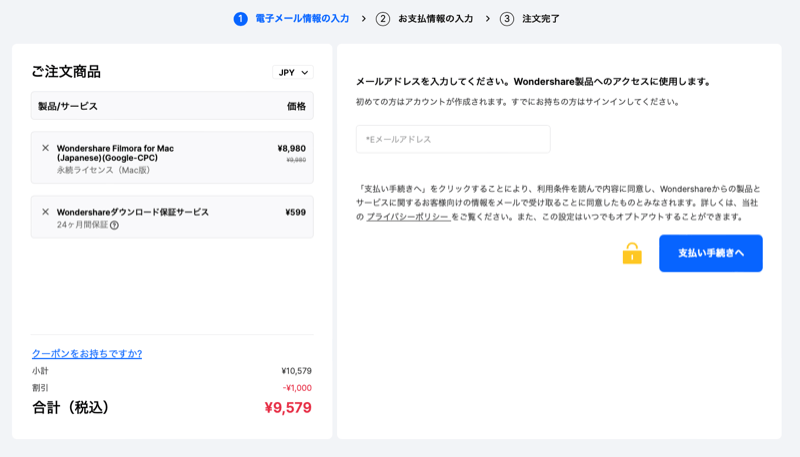Screen dimensions: 800x457
Task: Click Wondershareダウンロード保証サービス product name
Action: (133, 212)
